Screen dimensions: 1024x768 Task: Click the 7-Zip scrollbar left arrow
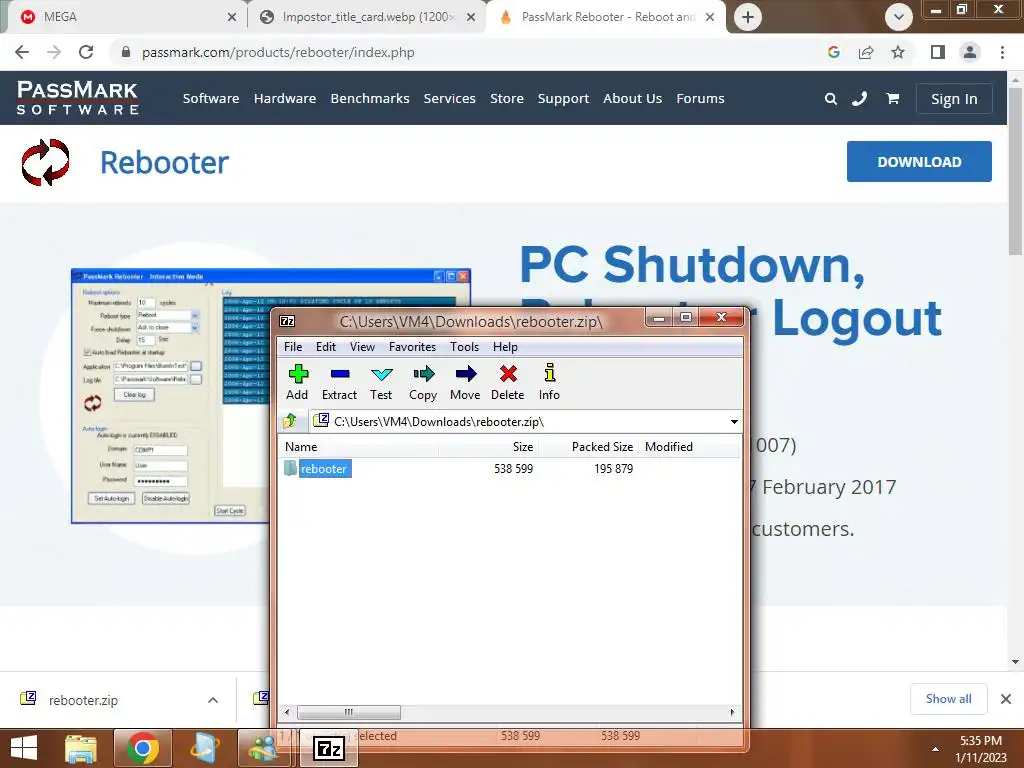click(287, 712)
